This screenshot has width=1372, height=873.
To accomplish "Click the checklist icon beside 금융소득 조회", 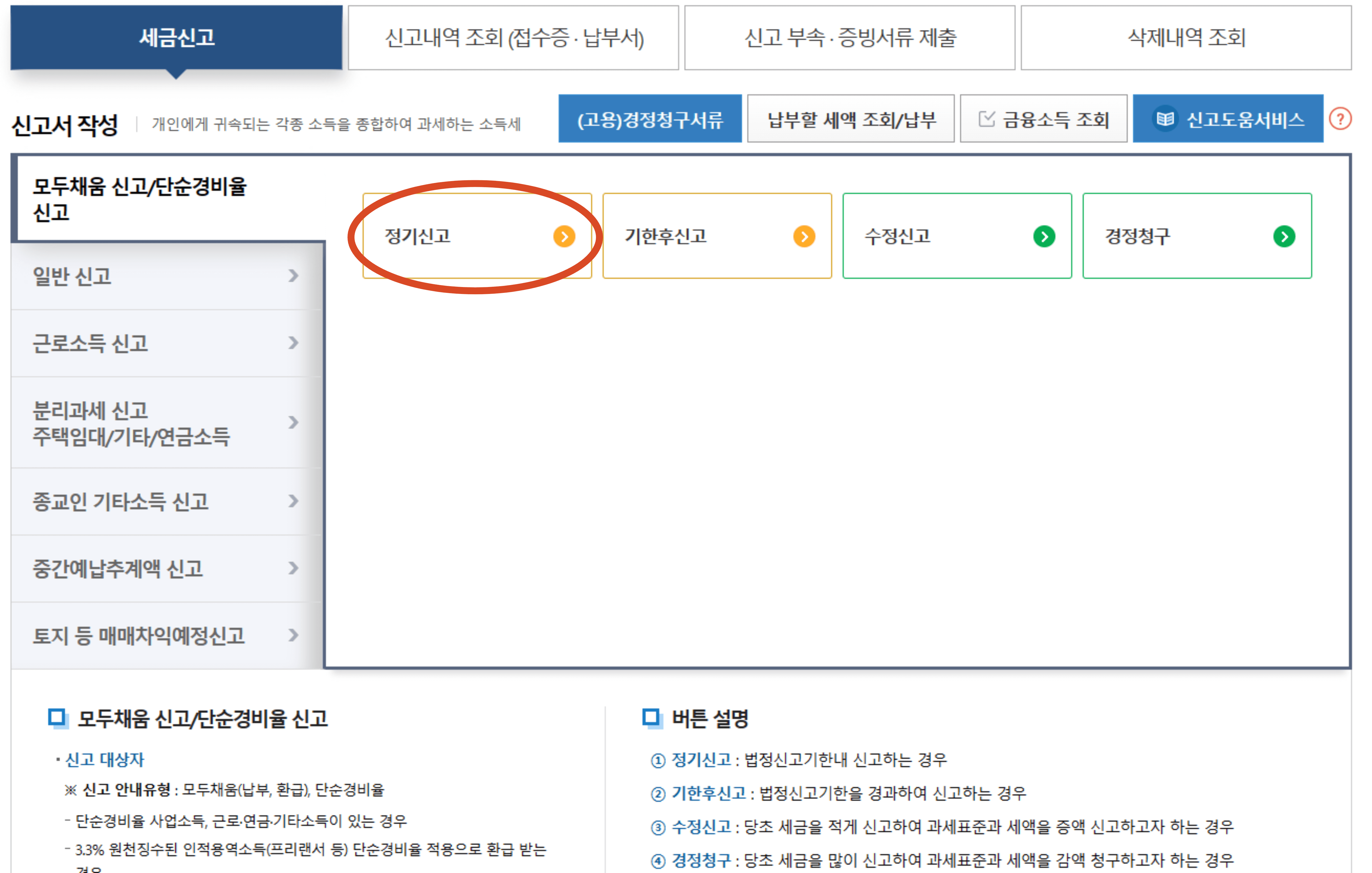I will (987, 118).
